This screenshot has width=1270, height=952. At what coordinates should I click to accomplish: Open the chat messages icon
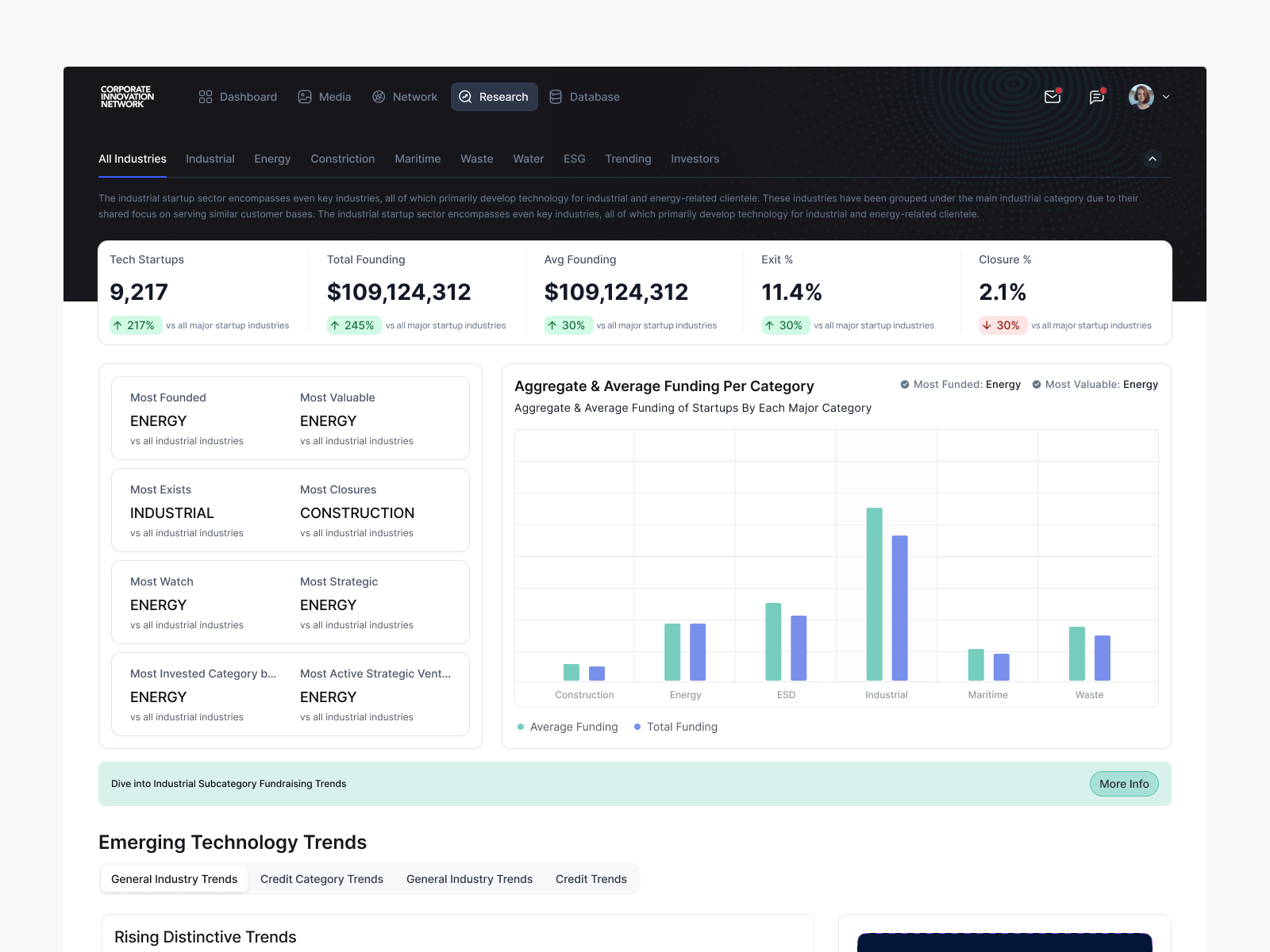click(x=1096, y=97)
